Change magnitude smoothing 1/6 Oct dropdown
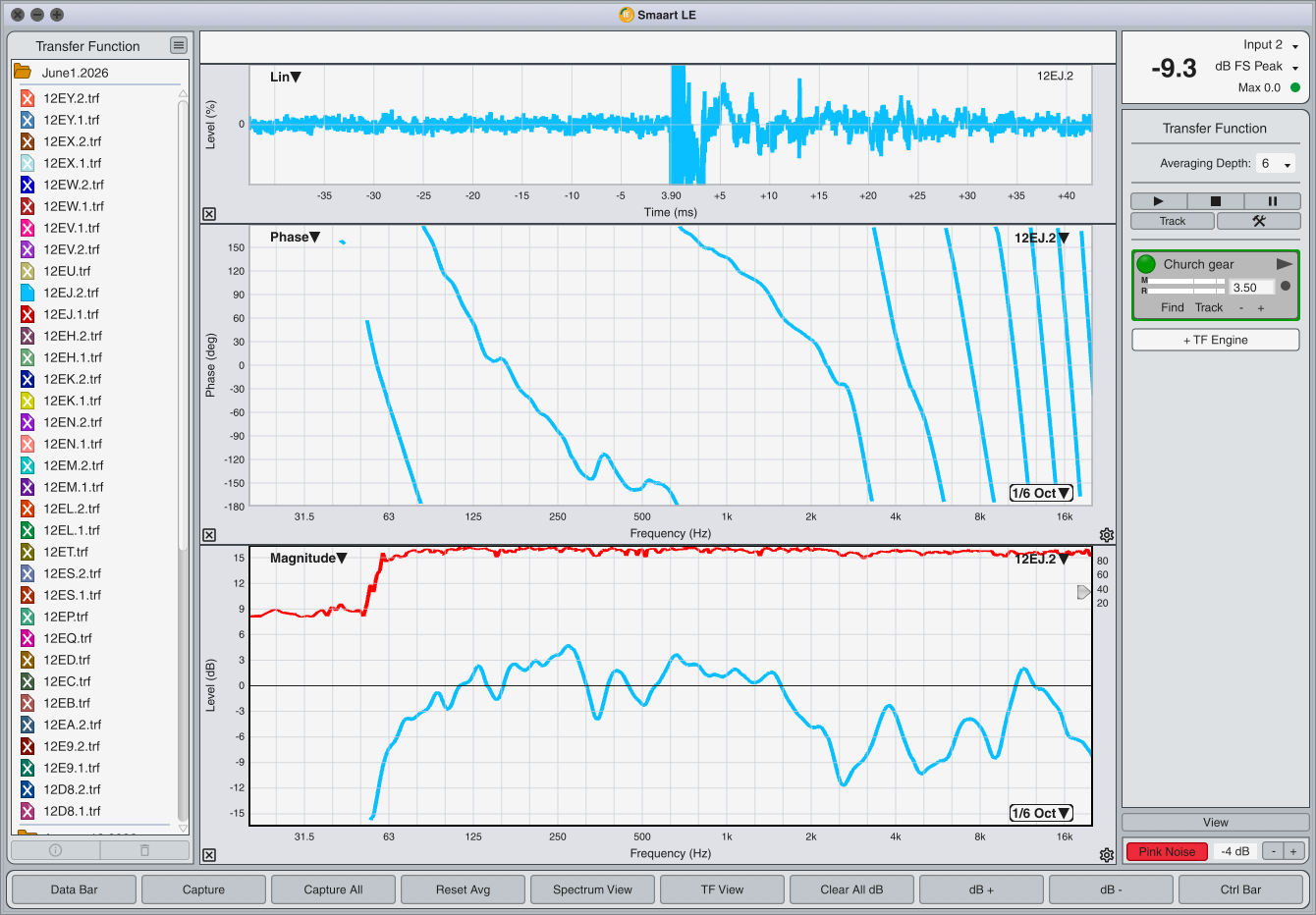 (x=1041, y=813)
